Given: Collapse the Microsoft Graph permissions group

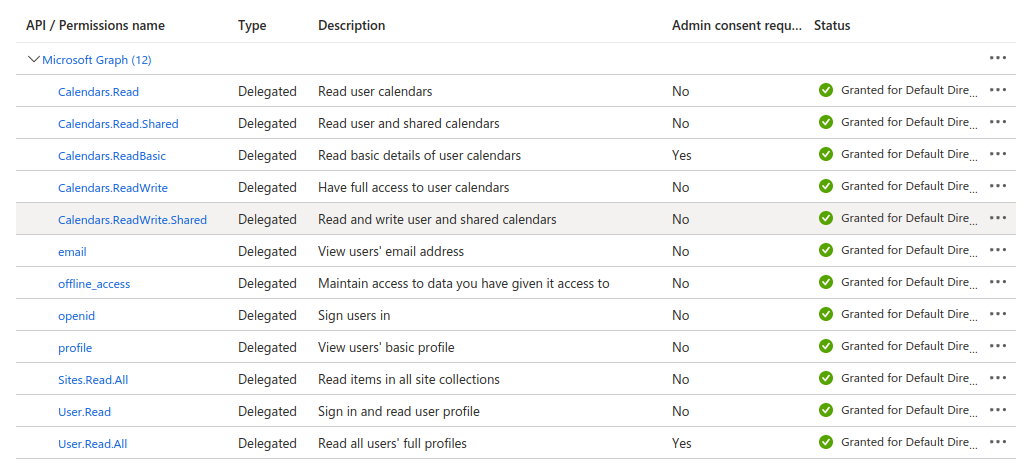Looking at the screenshot, I should click(x=34, y=60).
